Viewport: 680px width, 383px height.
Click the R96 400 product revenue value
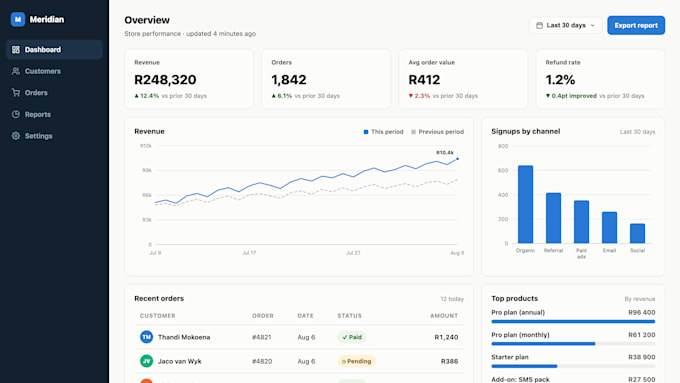pos(642,312)
